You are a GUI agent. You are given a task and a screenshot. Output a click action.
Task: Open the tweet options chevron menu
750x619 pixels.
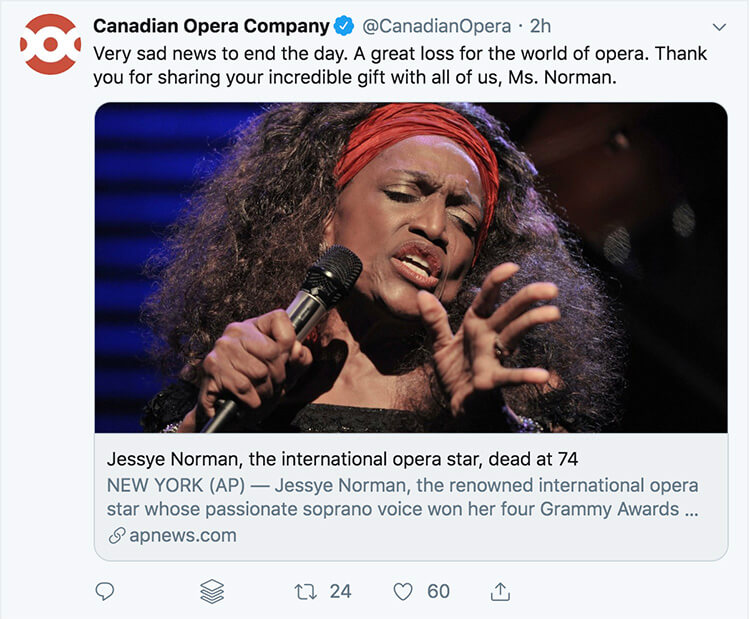719,26
